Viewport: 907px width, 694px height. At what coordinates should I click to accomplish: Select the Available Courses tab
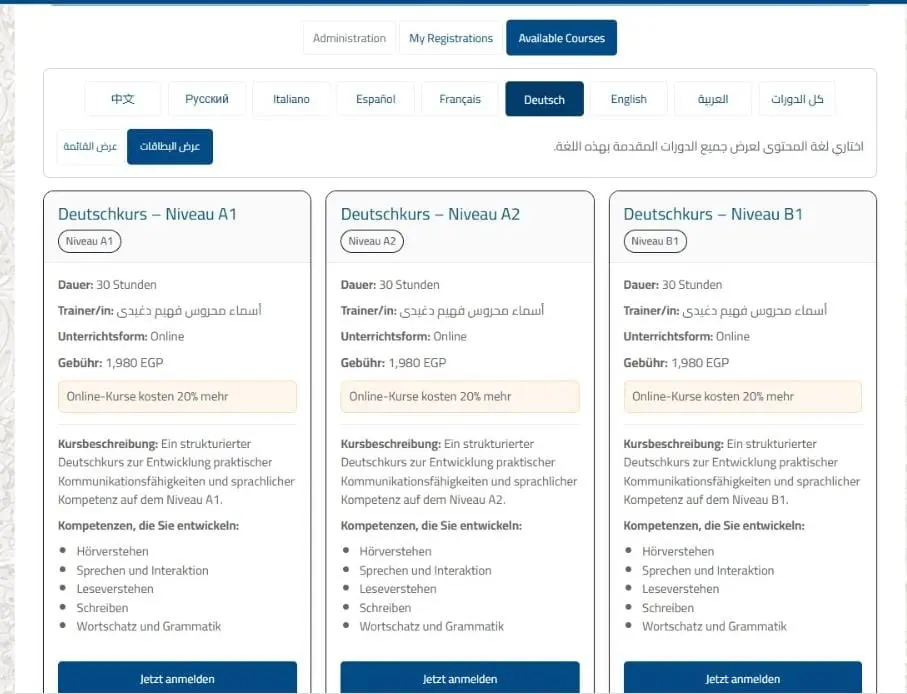(562, 38)
